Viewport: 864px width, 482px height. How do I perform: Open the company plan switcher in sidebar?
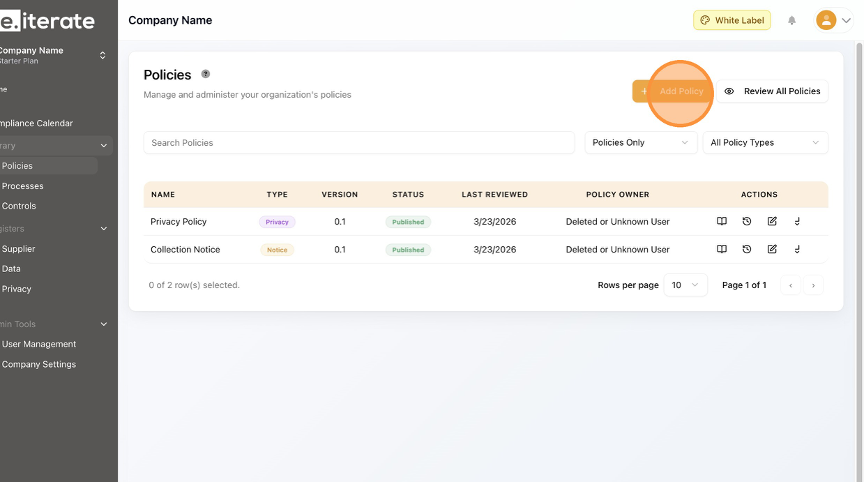click(x=102, y=55)
